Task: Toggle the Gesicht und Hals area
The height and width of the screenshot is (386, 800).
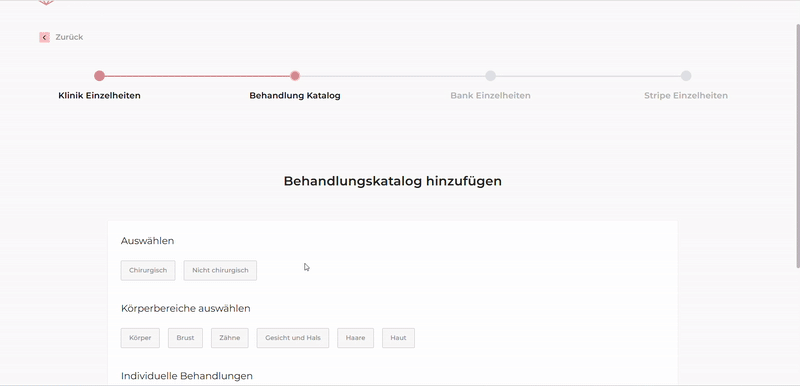Action: [293, 338]
